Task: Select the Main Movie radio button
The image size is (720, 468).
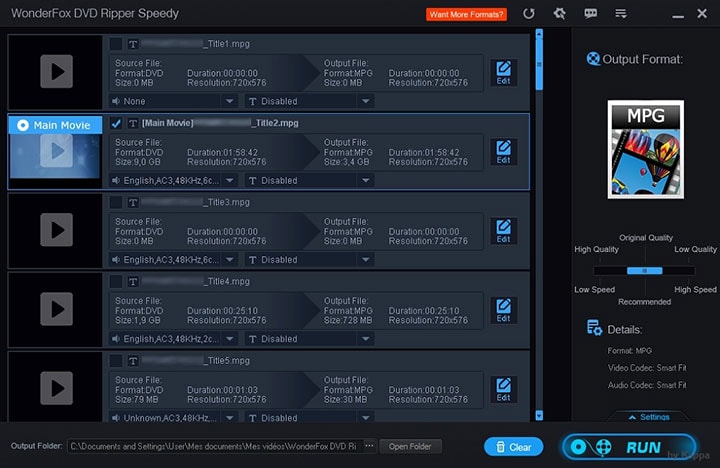Action: point(23,125)
